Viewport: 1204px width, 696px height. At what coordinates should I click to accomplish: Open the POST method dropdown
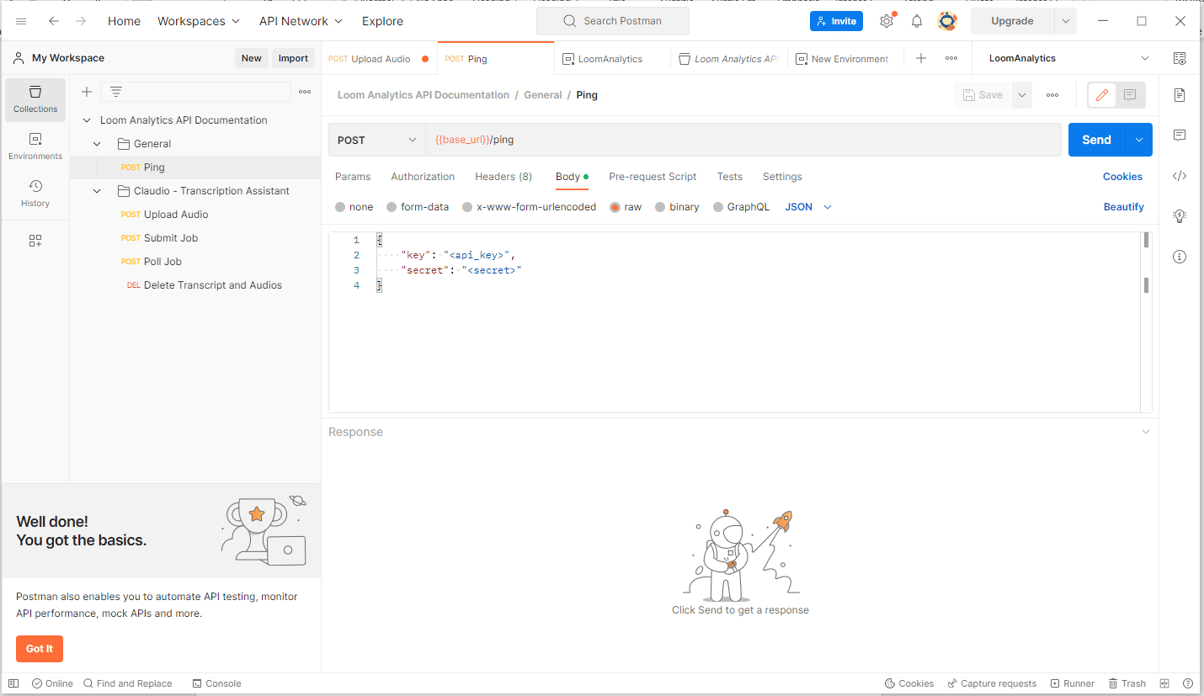(x=377, y=140)
